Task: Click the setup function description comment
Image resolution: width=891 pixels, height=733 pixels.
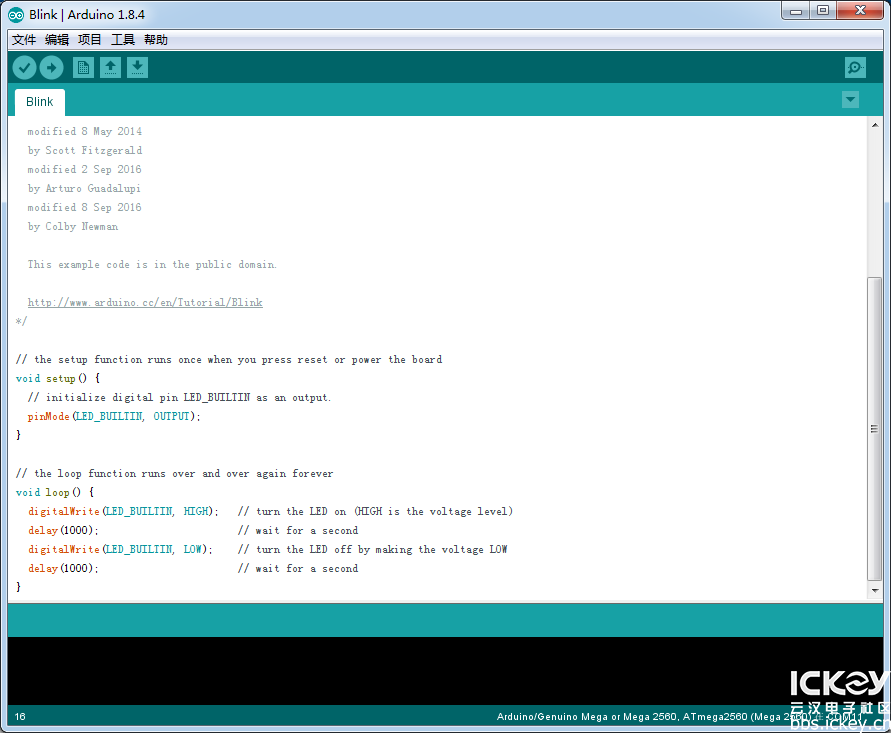Action: (x=228, y=360)
